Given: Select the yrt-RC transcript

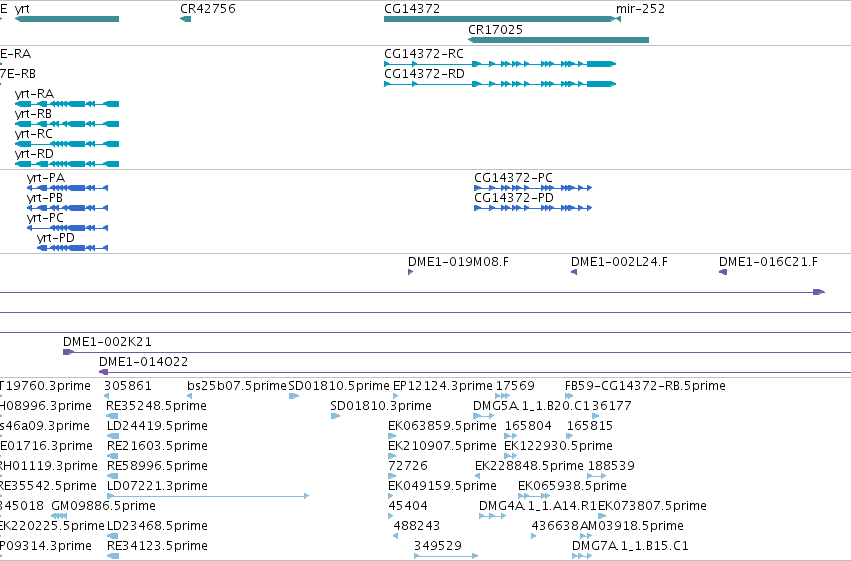Looking at the screenshot, I should click(x=67, y=144).
